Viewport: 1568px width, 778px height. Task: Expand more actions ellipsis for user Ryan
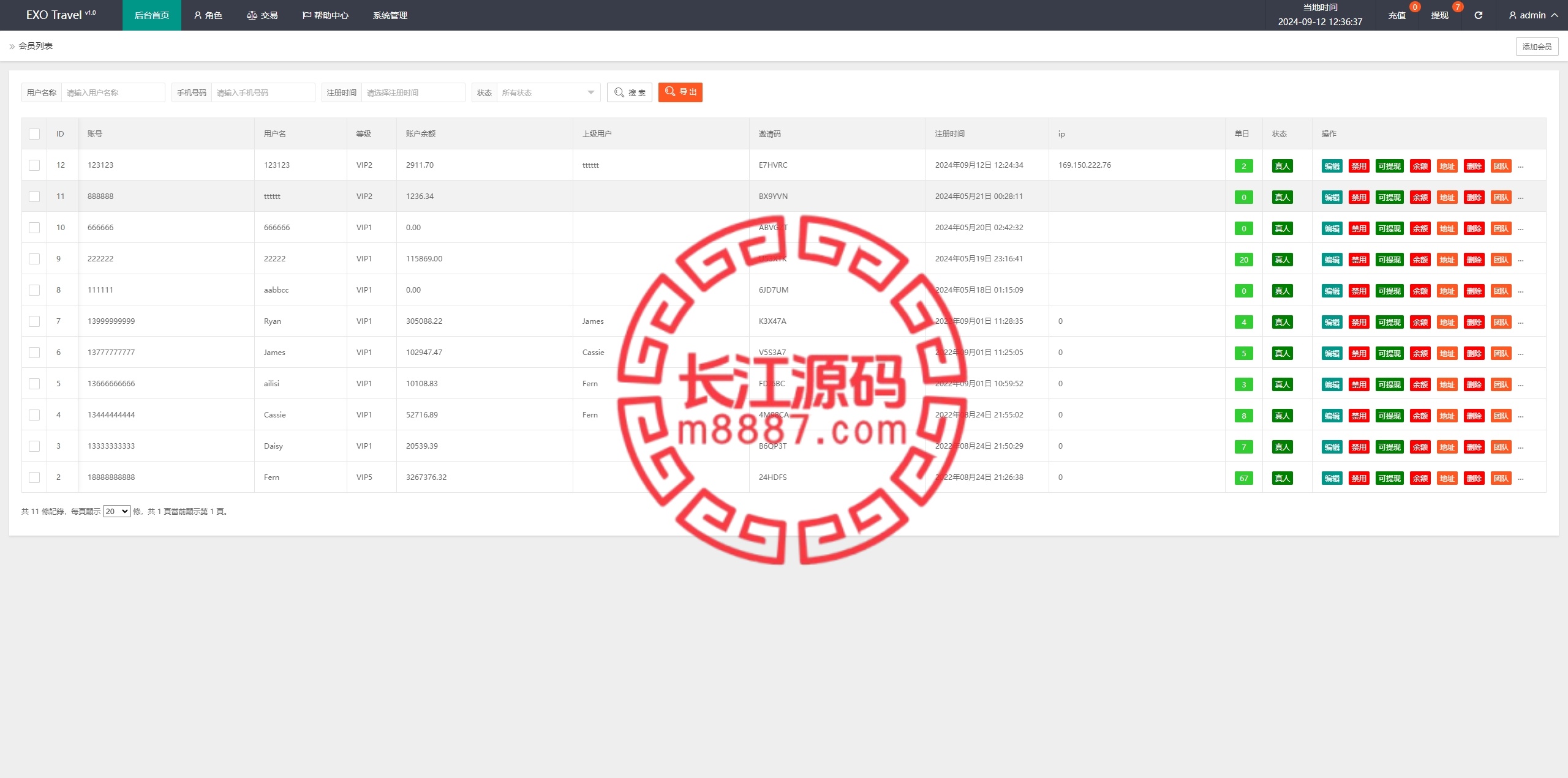pyautogui.click(x=1520, y=323)
